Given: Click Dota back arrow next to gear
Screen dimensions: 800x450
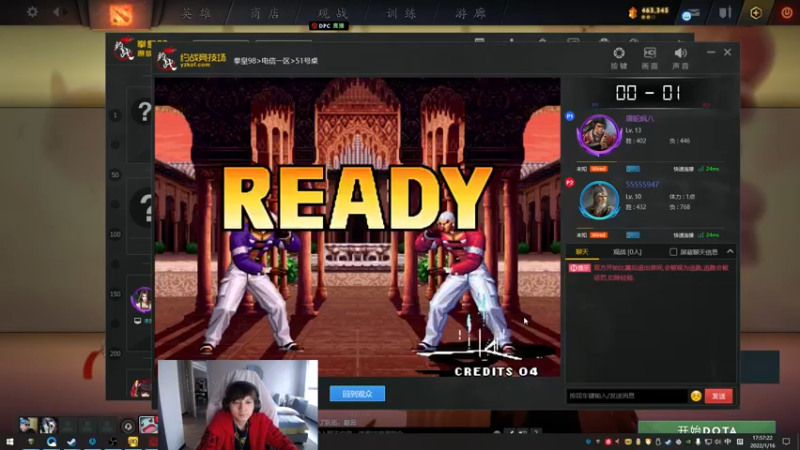Looking at the screenshot, I should point(56,11).
